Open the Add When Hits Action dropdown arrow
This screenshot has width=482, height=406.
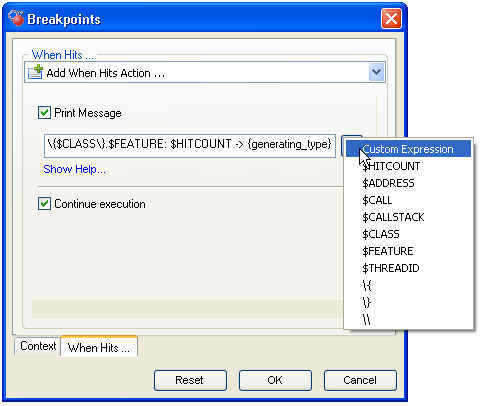377,72
